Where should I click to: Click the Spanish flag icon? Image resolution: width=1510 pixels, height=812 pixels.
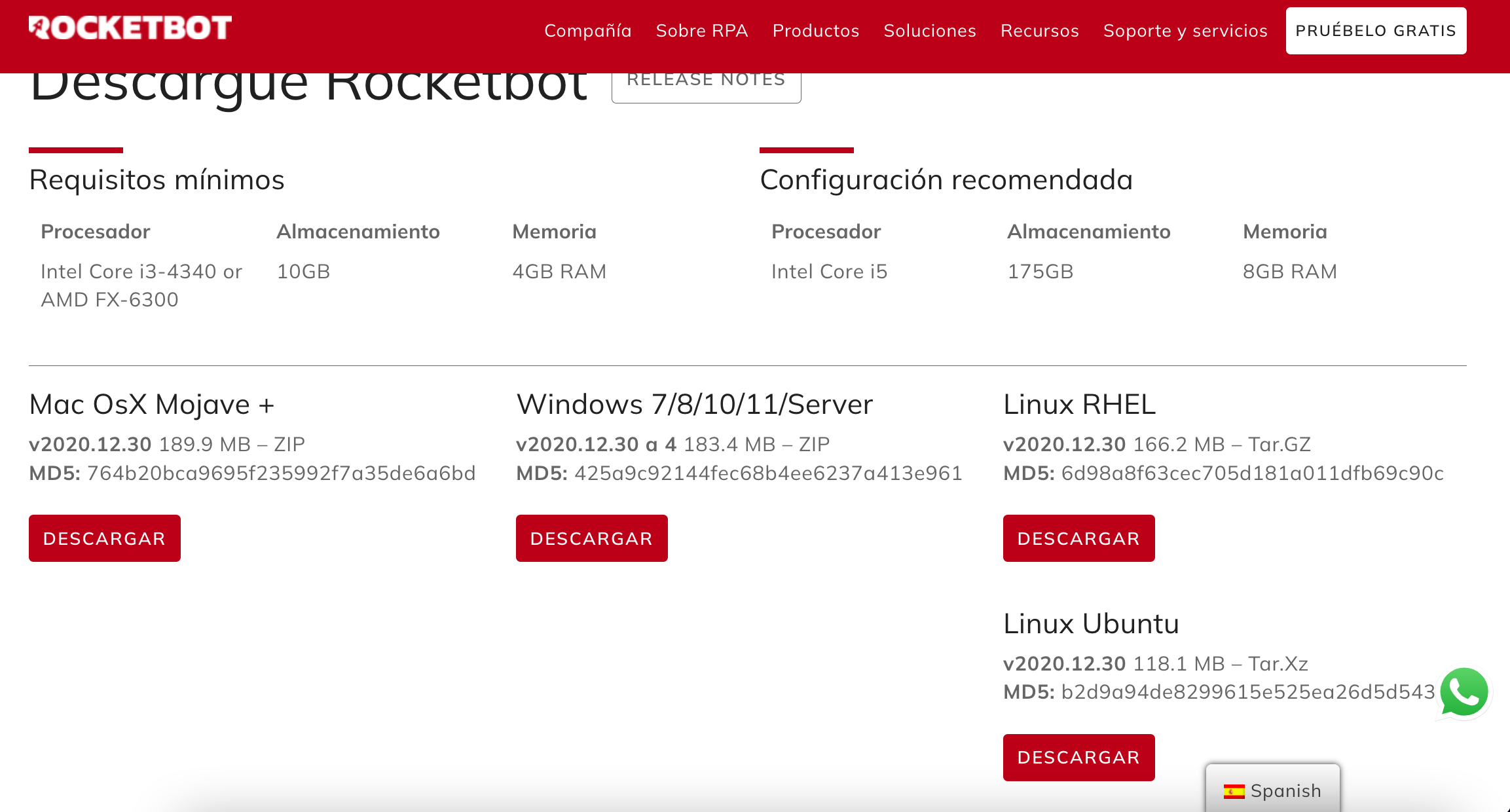[1234, 792]
